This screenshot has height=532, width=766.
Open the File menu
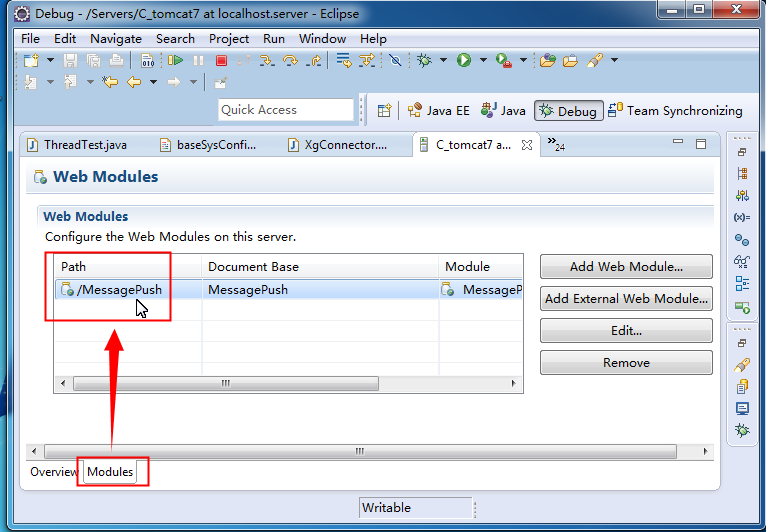pyautogui.click(x=30, y=39)
